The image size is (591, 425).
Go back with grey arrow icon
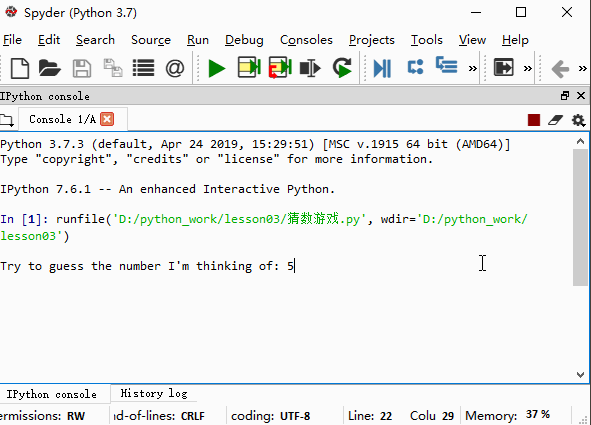coord(560,69)
